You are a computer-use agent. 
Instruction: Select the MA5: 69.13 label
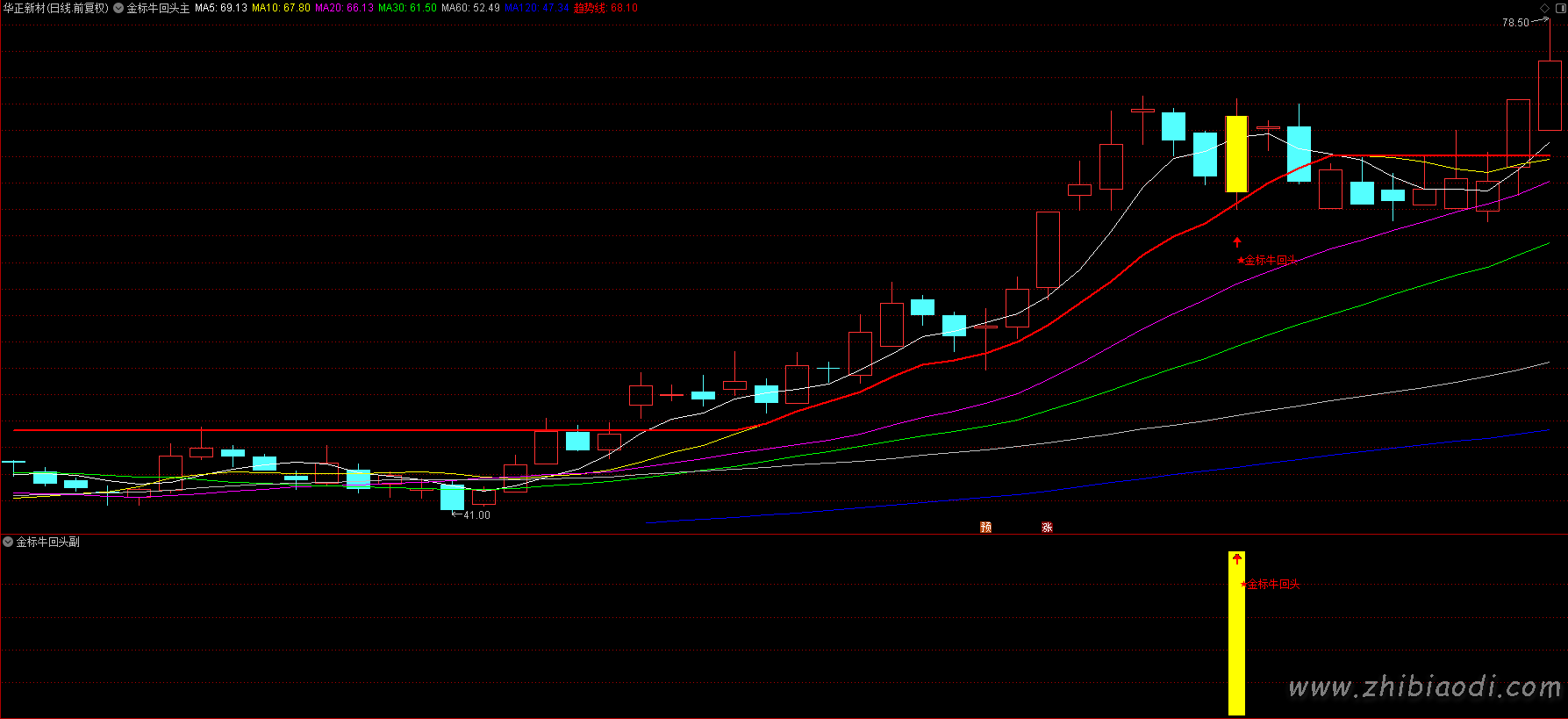[221, 8]
